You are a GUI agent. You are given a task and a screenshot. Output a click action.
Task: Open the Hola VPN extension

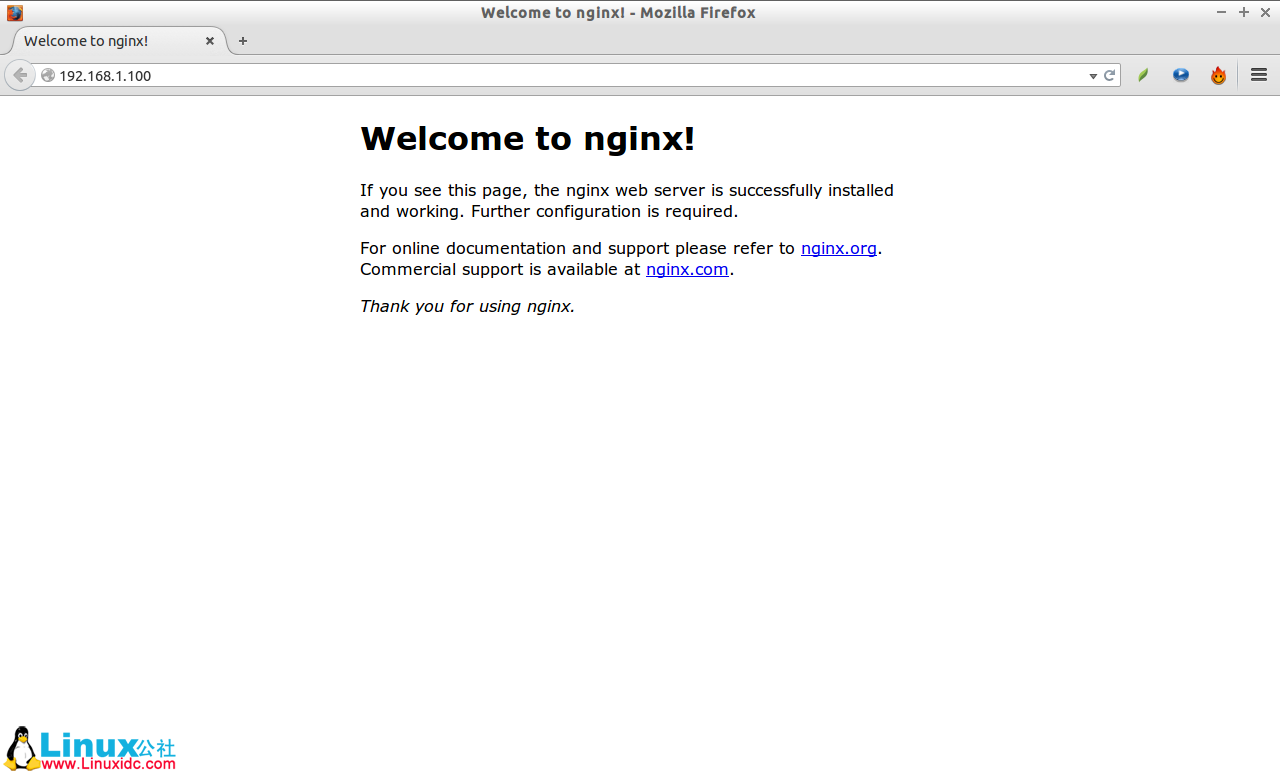(1218, 75)
